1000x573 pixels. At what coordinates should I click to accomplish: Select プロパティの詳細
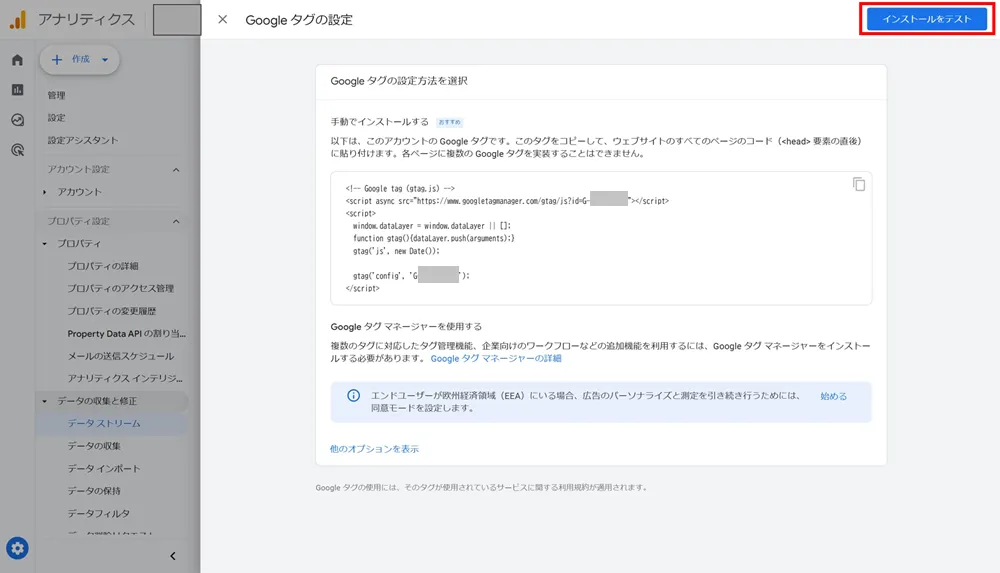[103, 266]
